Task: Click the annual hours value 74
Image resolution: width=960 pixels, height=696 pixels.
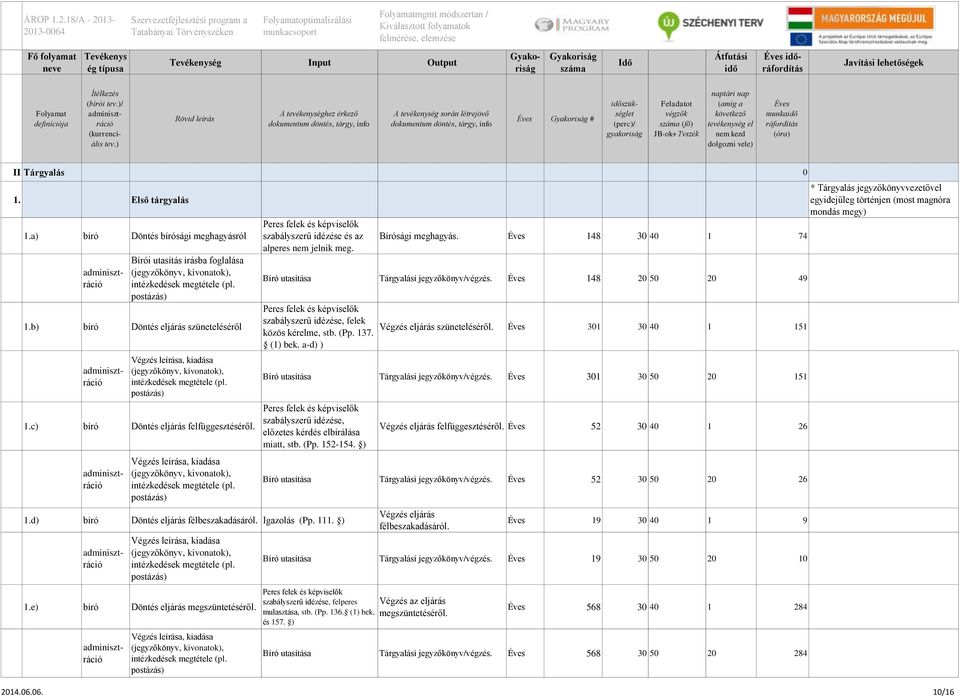Action: click(802, 236)
